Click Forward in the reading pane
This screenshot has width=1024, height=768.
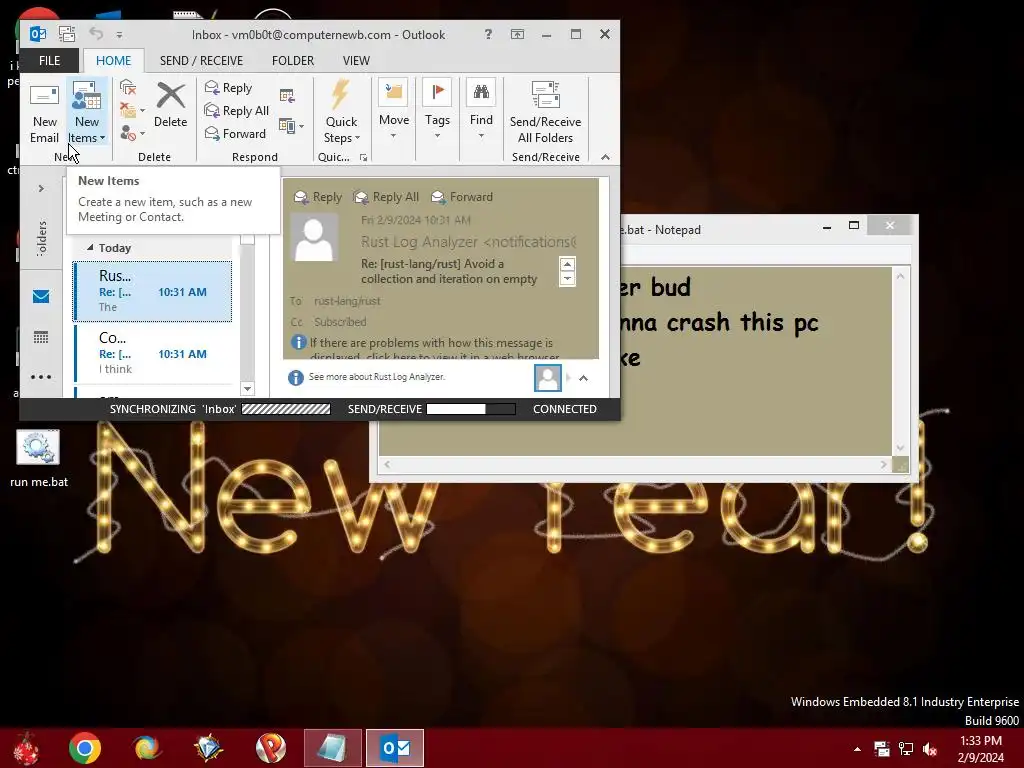[462, 197]
